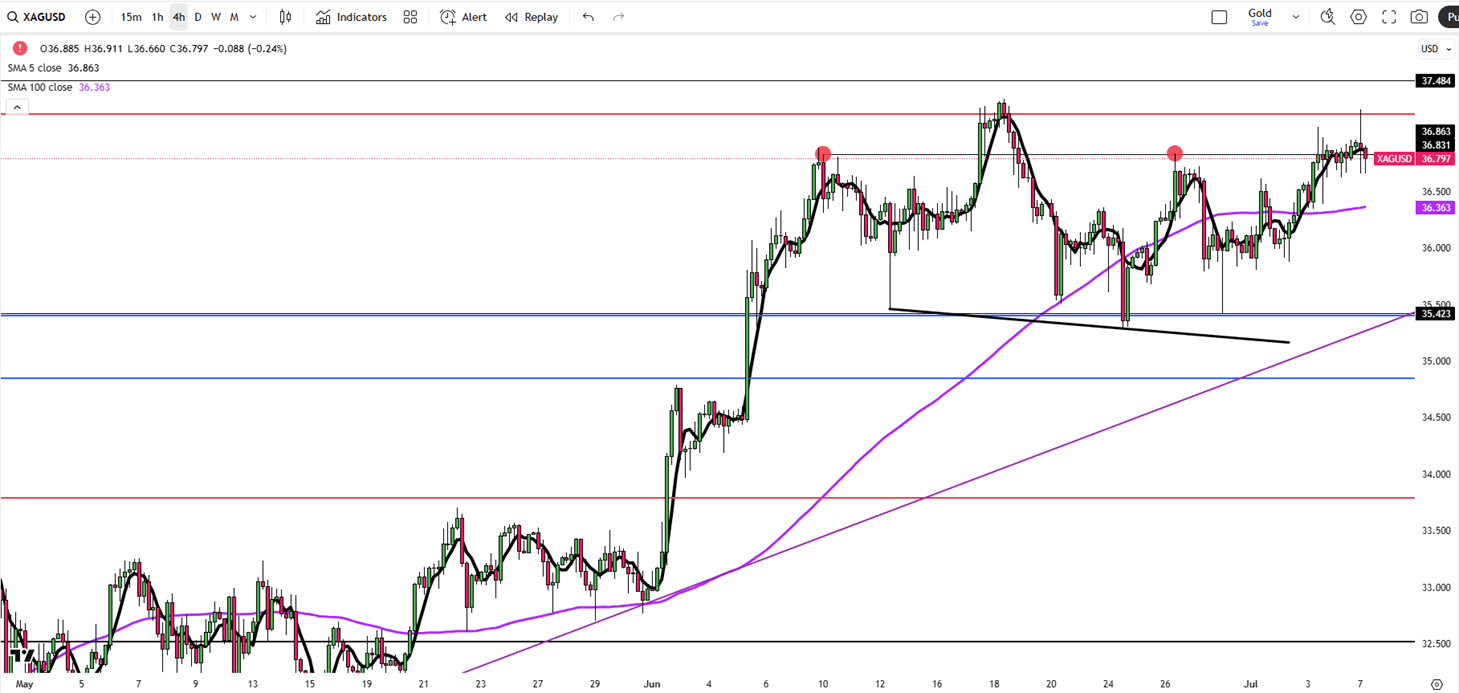
Task: Click the redo arrow icon
Action: (x=618, y=17)
